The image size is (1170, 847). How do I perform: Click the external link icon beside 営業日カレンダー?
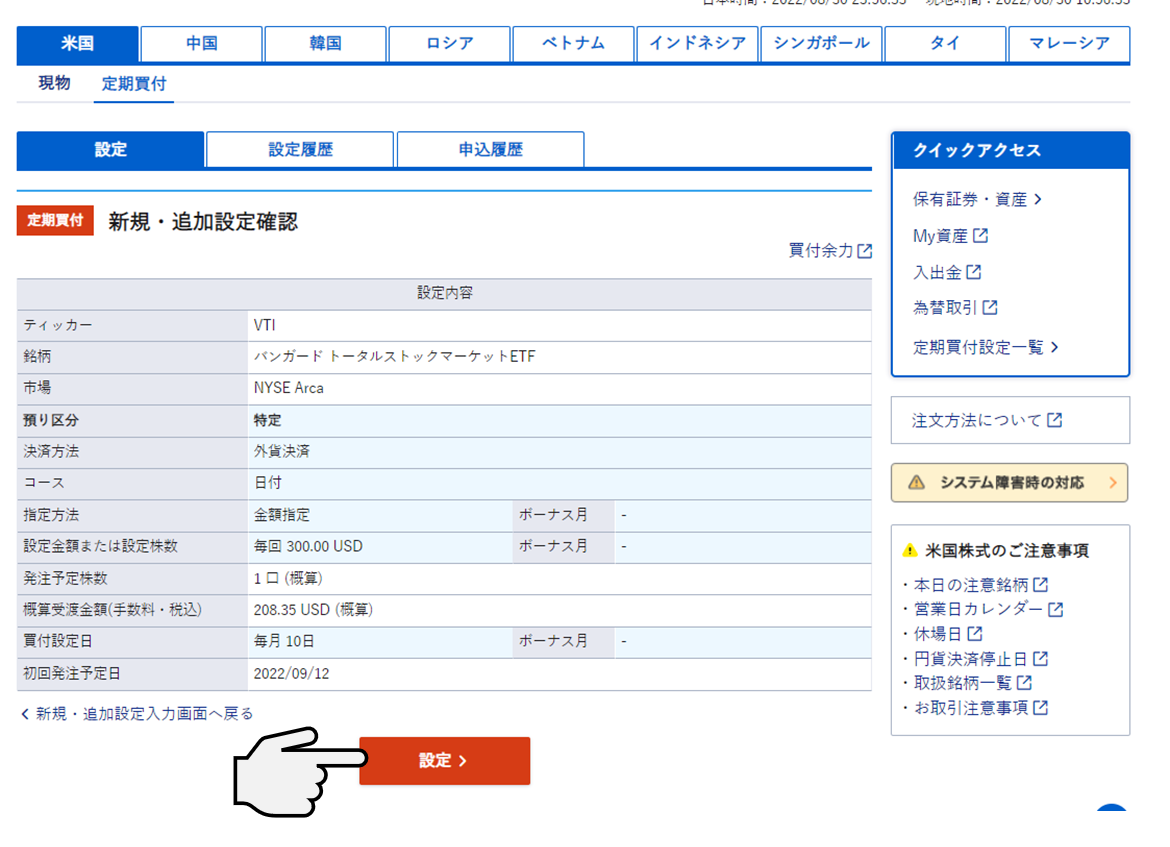(x=1057, y=608)
